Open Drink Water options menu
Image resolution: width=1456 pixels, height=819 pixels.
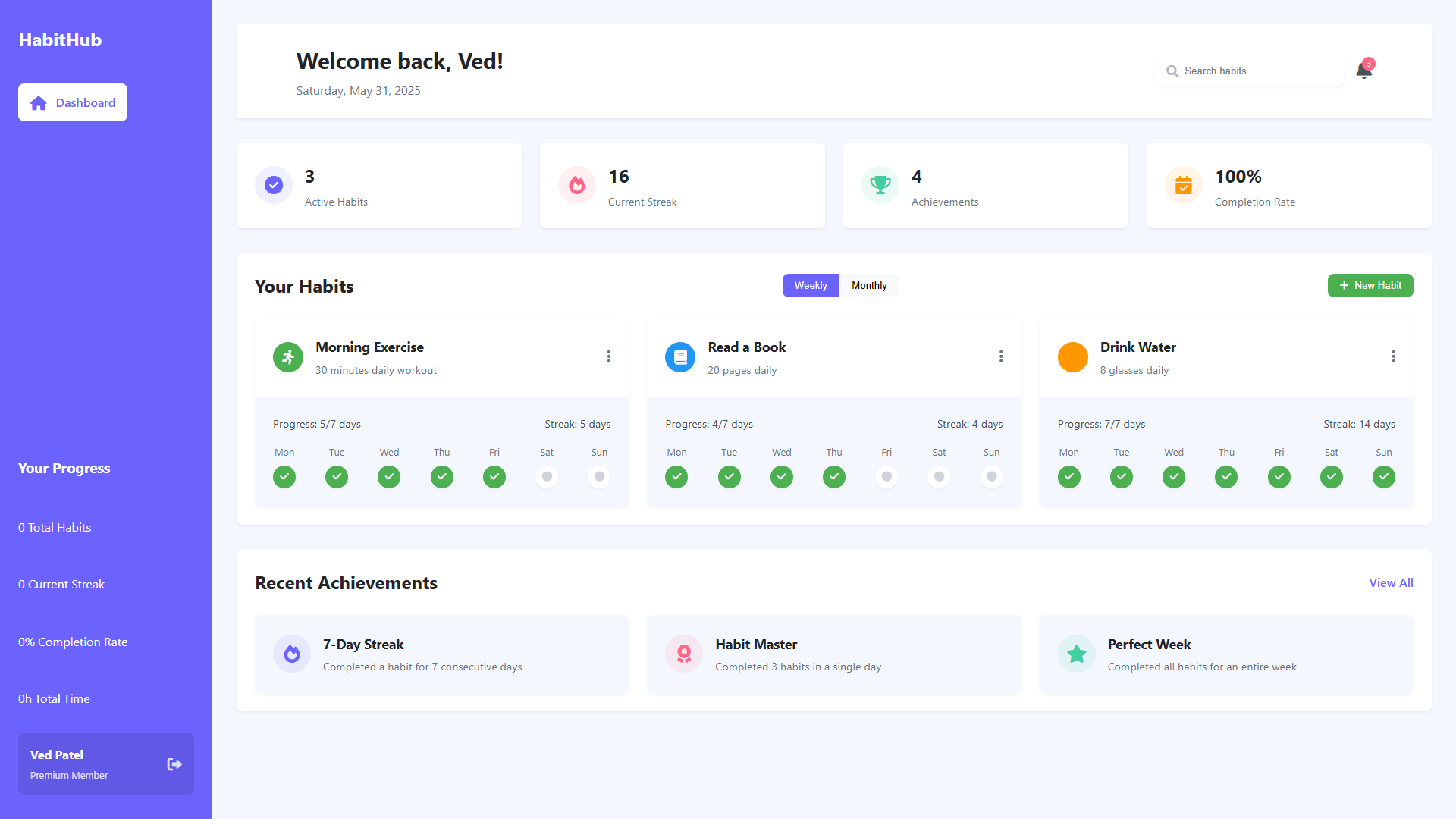click(x=1394, y=356)
